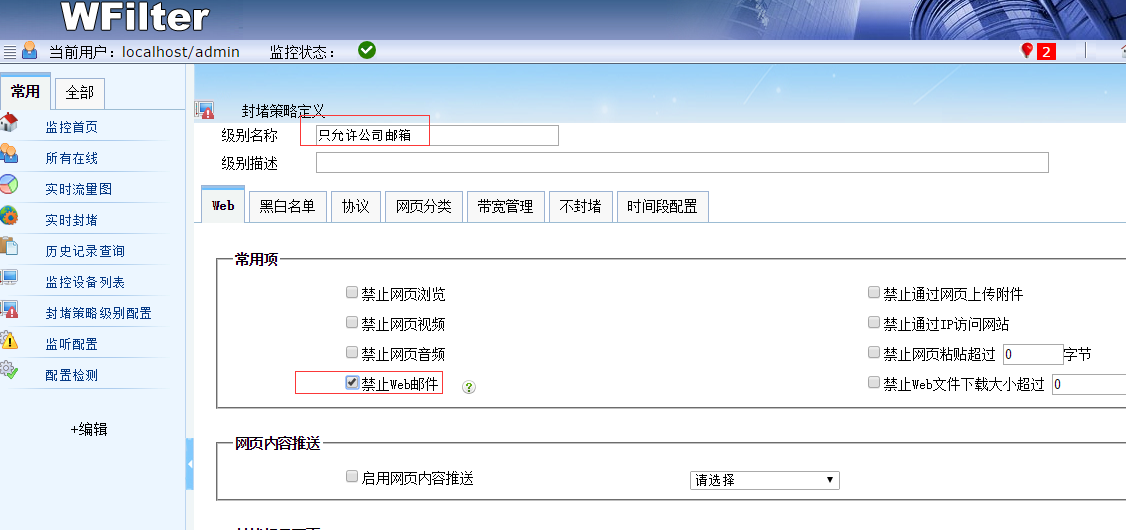Click the green monitoring status checkmark icon
Image resolution: width=1126 pixels, height=530 pixels.
(x=367, y=50)
